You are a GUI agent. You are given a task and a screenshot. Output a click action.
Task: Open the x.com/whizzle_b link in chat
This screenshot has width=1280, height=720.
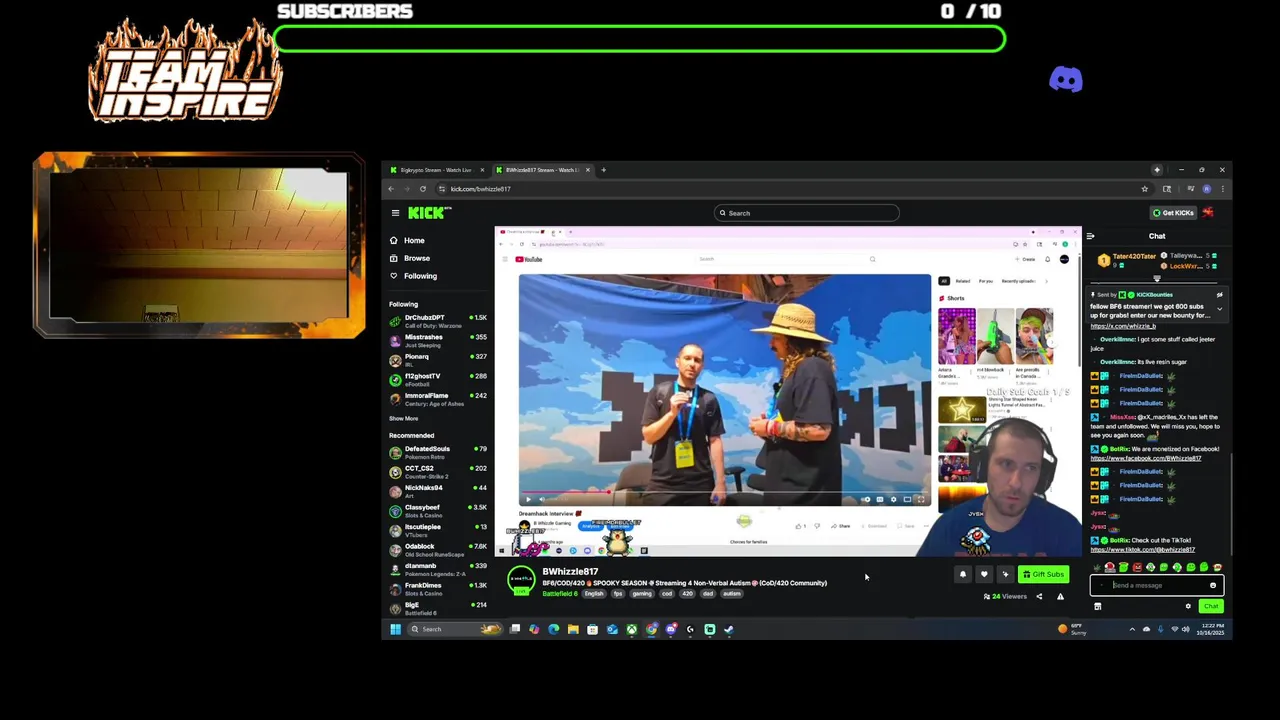pos(1123,326)
